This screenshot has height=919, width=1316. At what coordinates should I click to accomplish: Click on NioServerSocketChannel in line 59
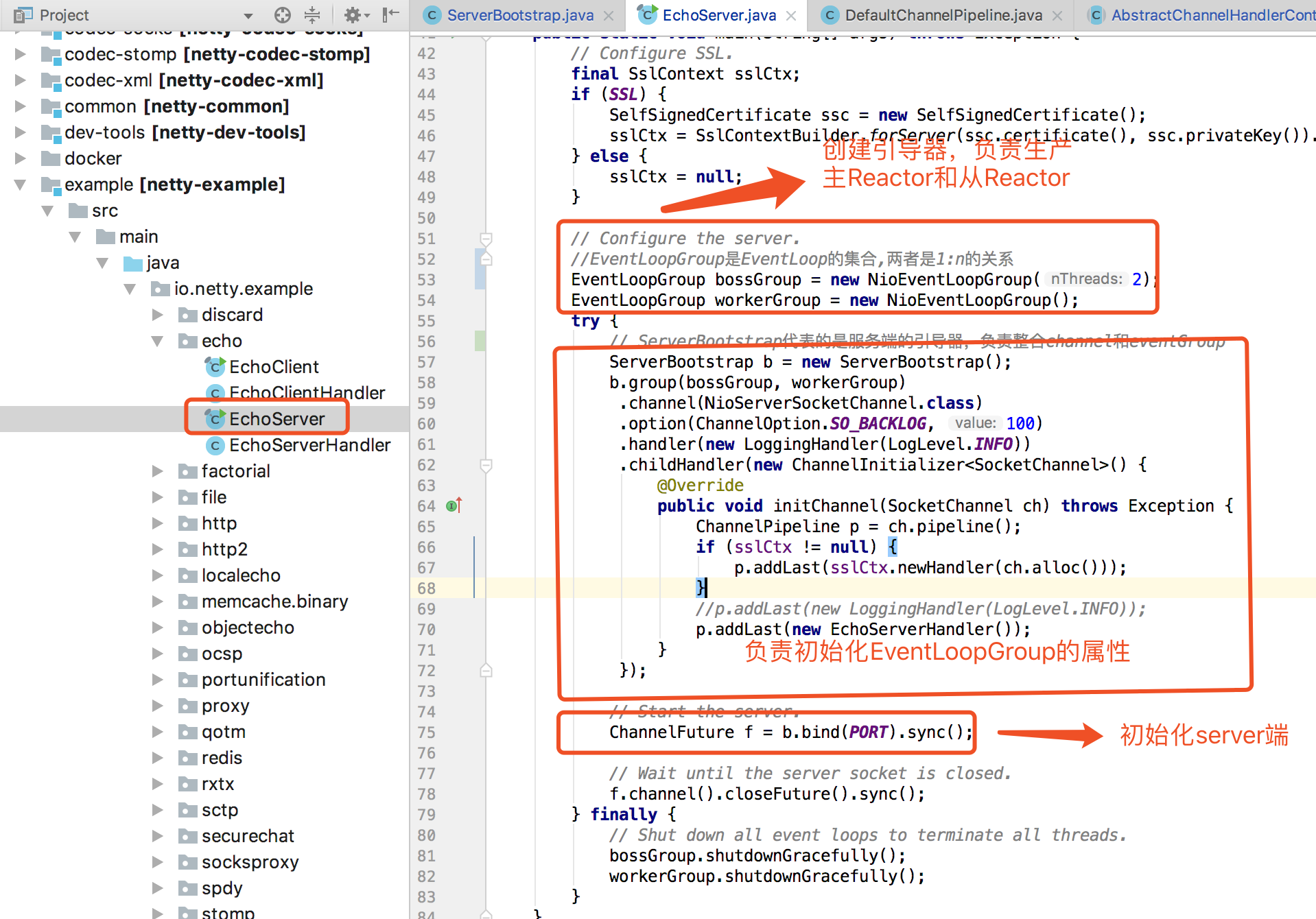[810, 403]
